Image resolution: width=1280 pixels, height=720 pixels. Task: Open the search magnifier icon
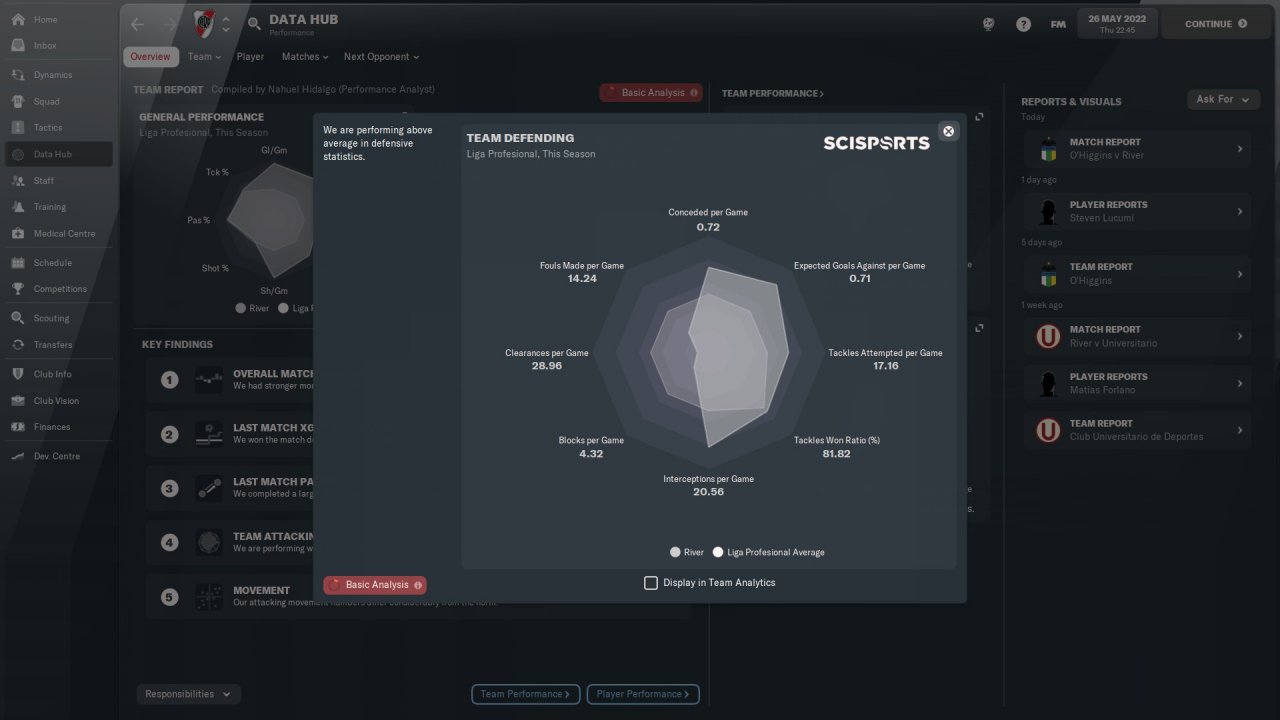coord(254,24)
